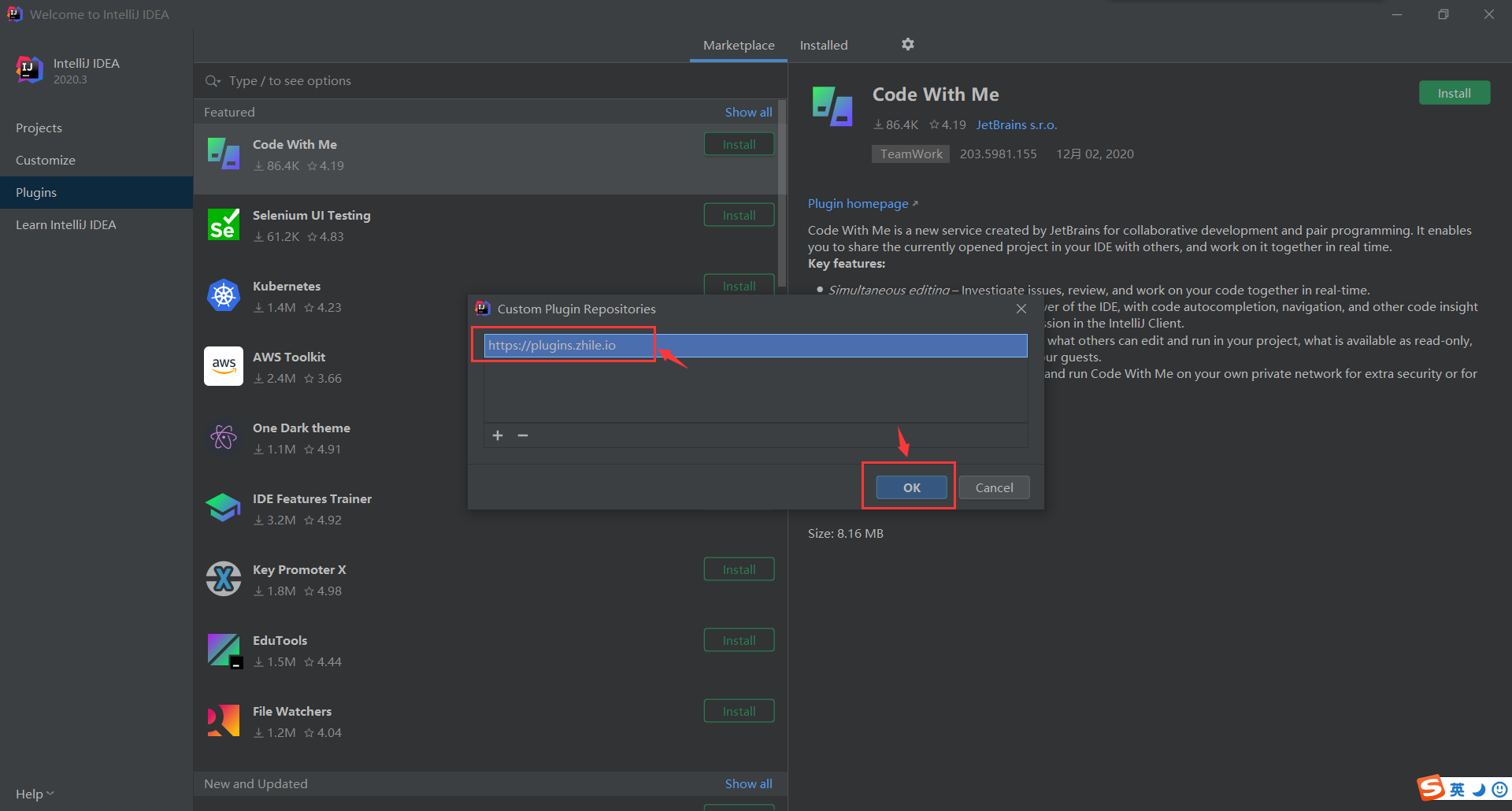Viewport: 1512px width, 811px height.
Task: Show all Featured plugins
Action: tap(748, 112)
